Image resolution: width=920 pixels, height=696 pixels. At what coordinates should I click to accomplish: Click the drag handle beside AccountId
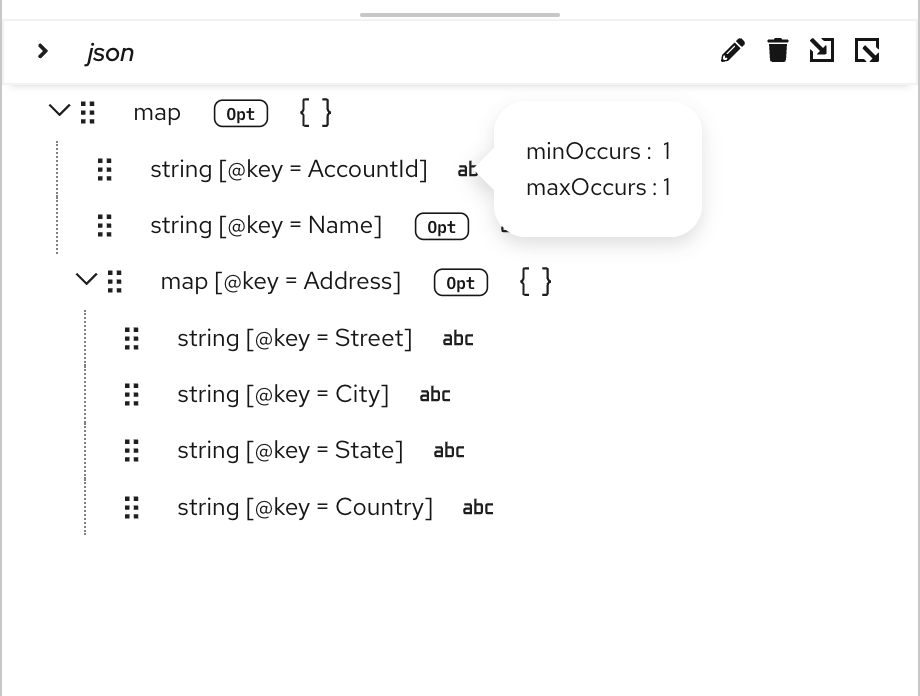coord(105,169)
